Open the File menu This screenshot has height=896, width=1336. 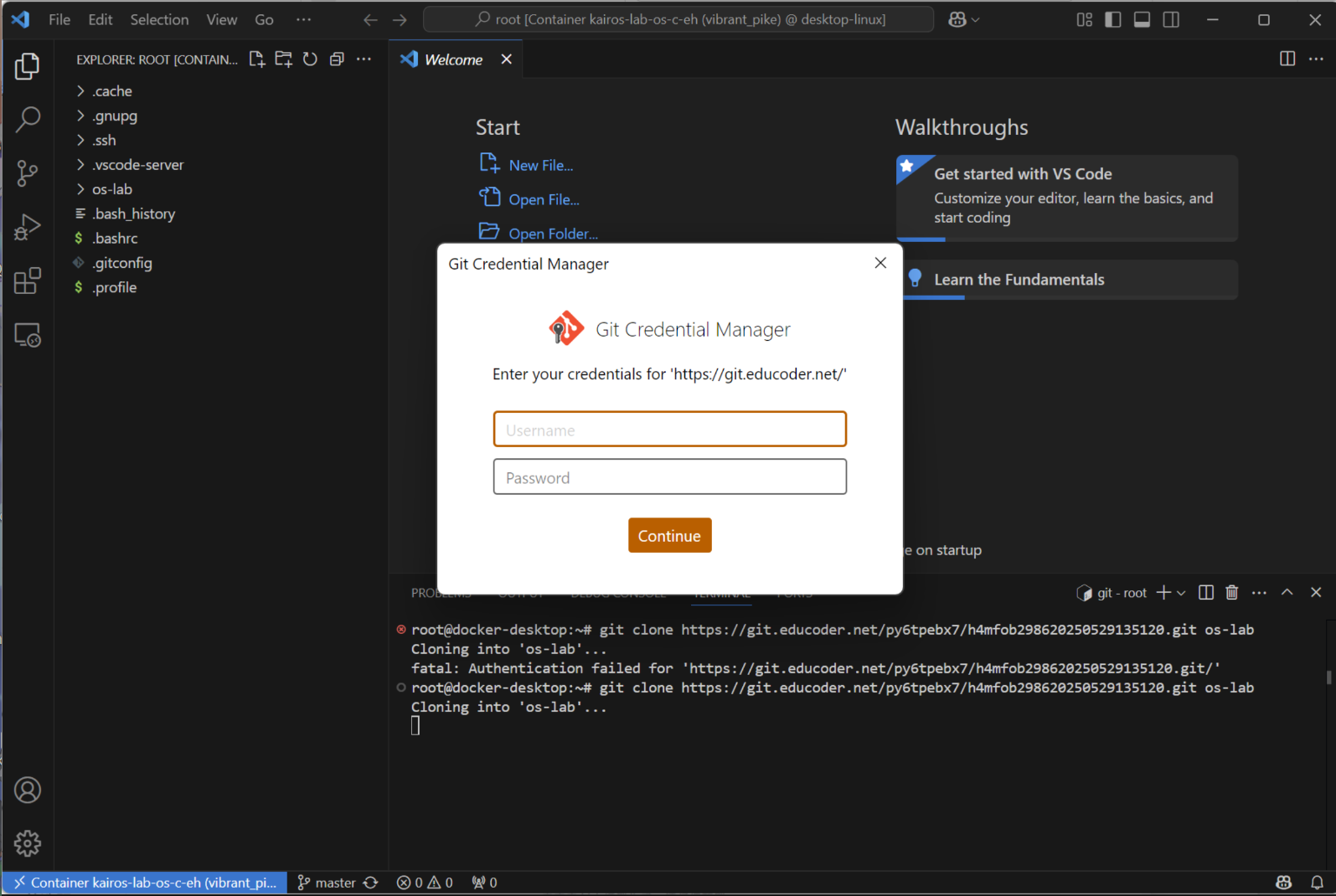pyautogui.click(x=59, y=19)
